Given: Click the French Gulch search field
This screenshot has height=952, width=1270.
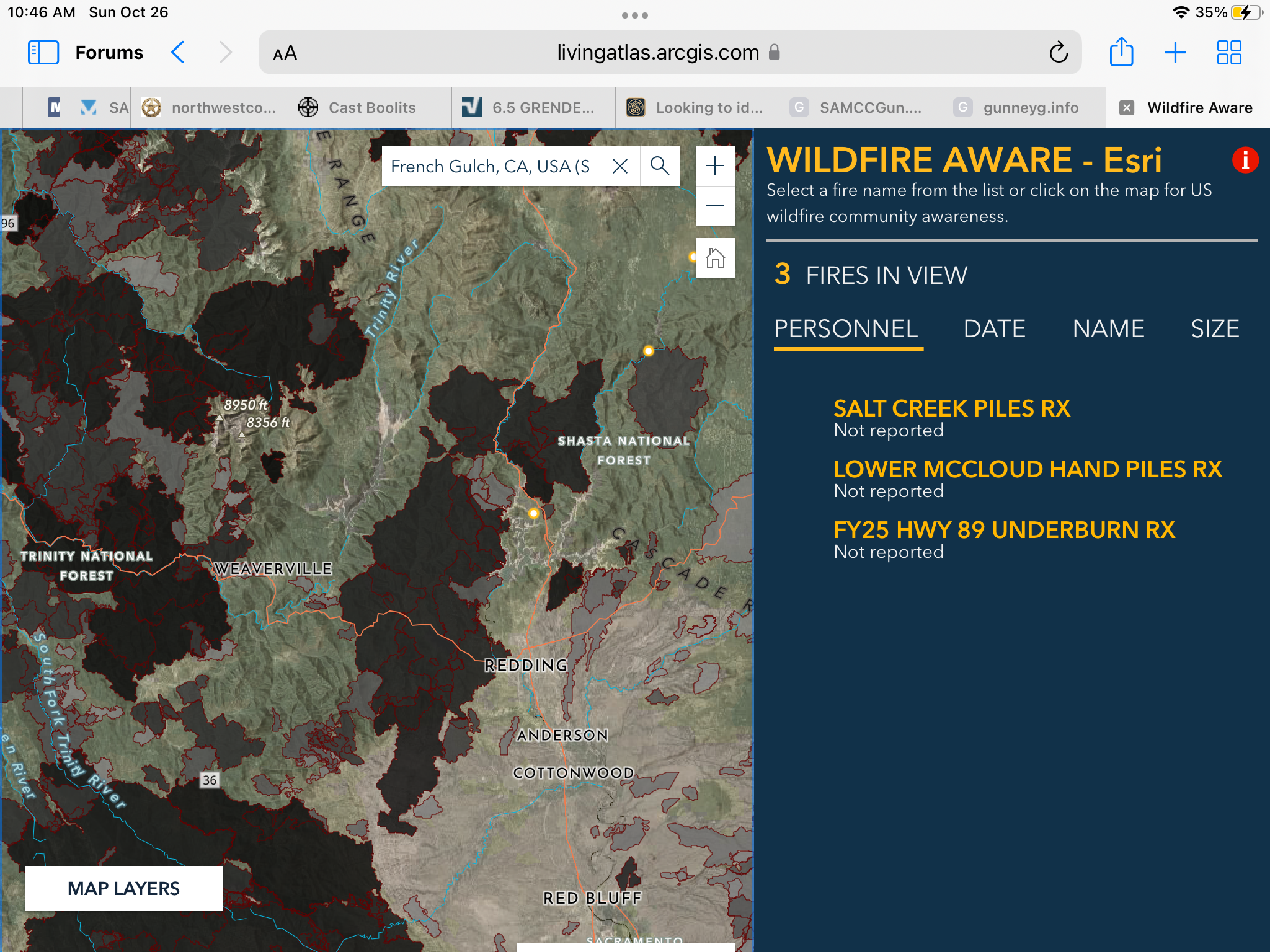Looking at the screenshot, I should (490, 166).
